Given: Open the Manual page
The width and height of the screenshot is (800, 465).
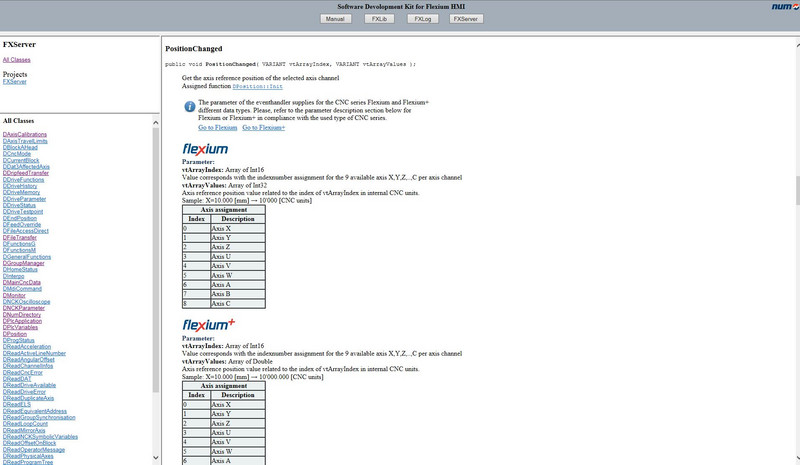Looking at the screenshot, I should click(x=336, y=18).
